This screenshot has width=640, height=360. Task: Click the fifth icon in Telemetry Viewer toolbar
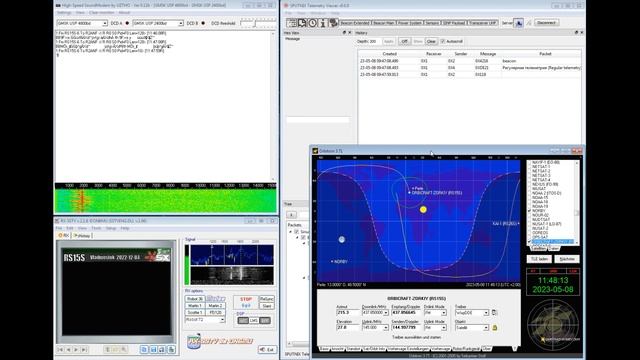click(x=333, y=23)
